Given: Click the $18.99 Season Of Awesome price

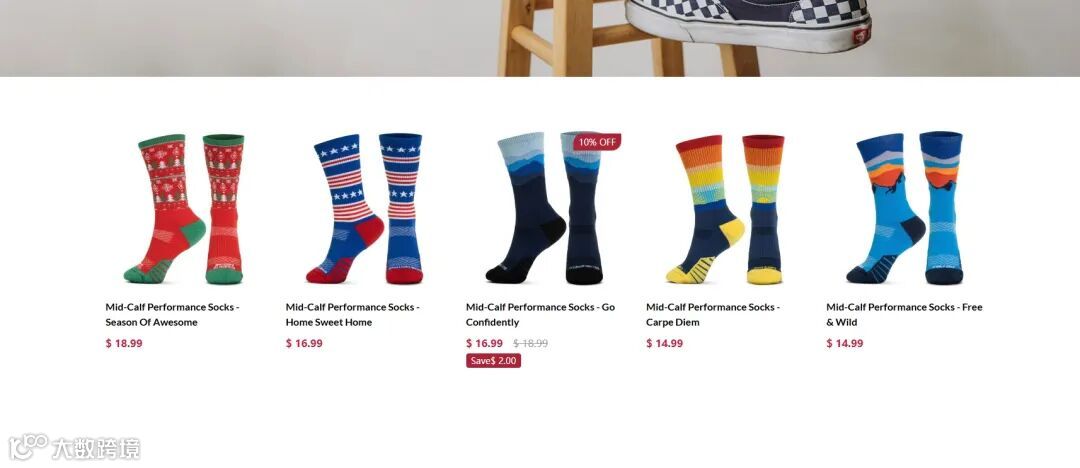Looking at the screenshot, I should [124, 343].
